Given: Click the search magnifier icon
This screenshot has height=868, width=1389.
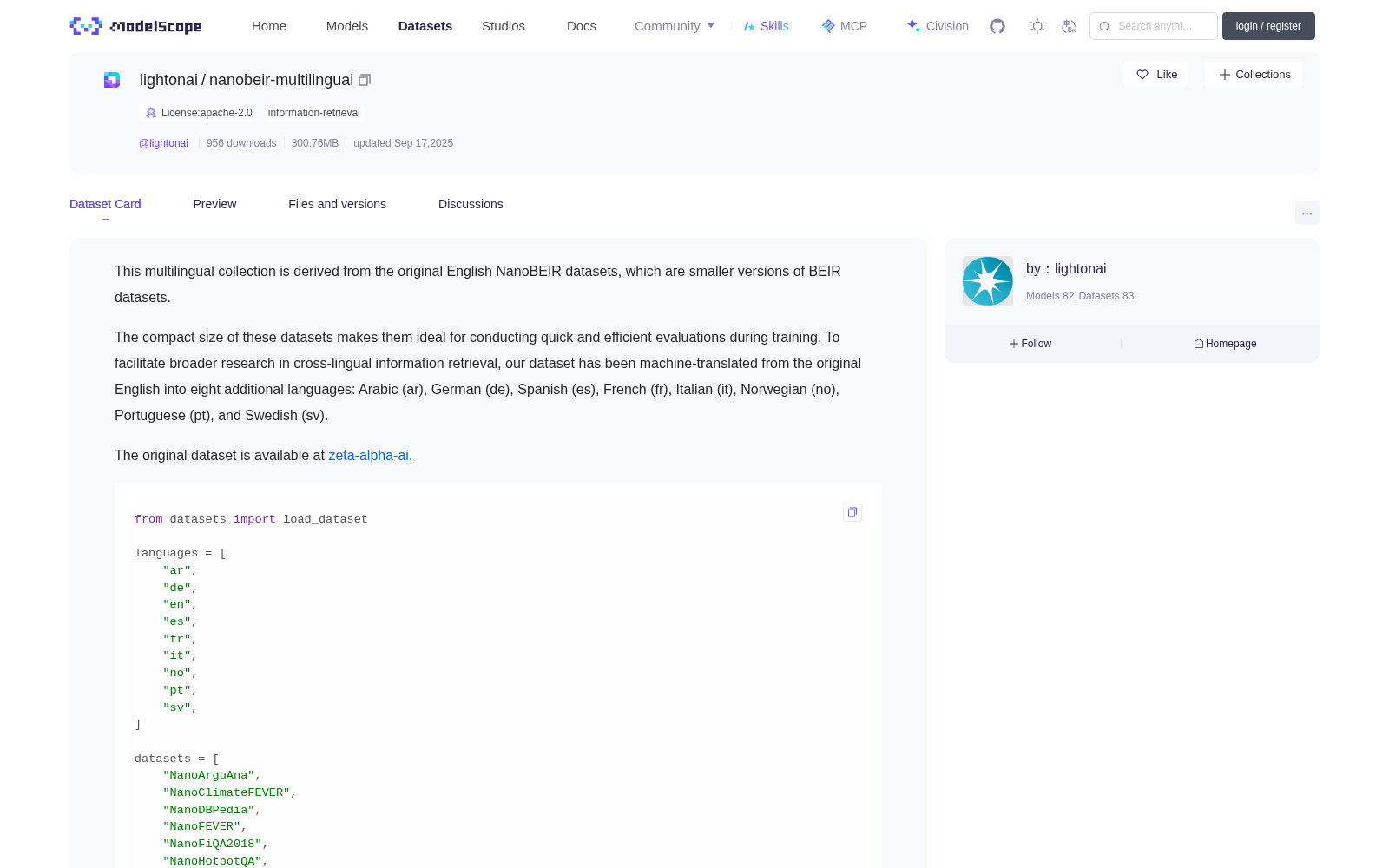Looking at the screenshot, I should [x=1104, y=26].
